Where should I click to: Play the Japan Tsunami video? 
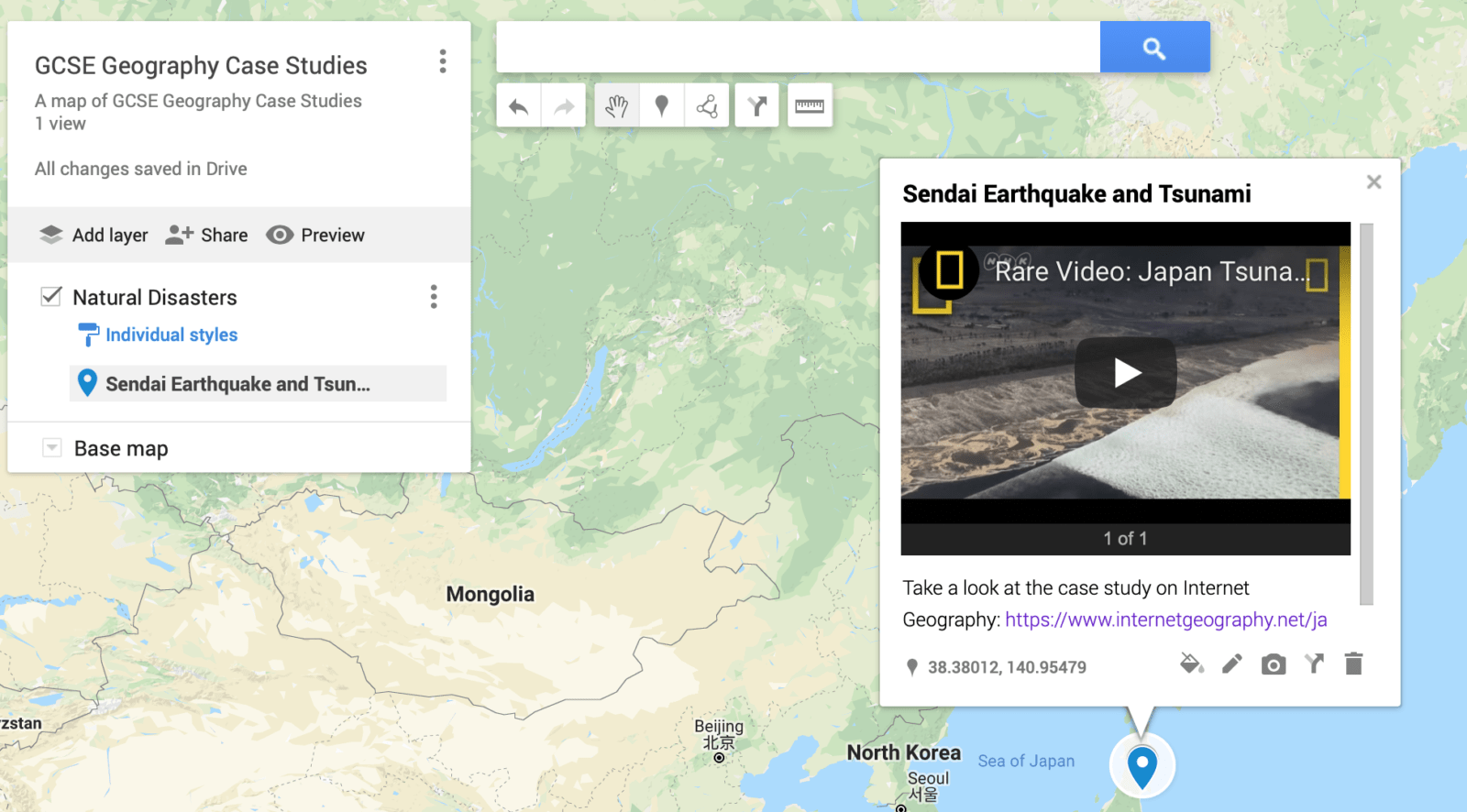[1126, 373]
